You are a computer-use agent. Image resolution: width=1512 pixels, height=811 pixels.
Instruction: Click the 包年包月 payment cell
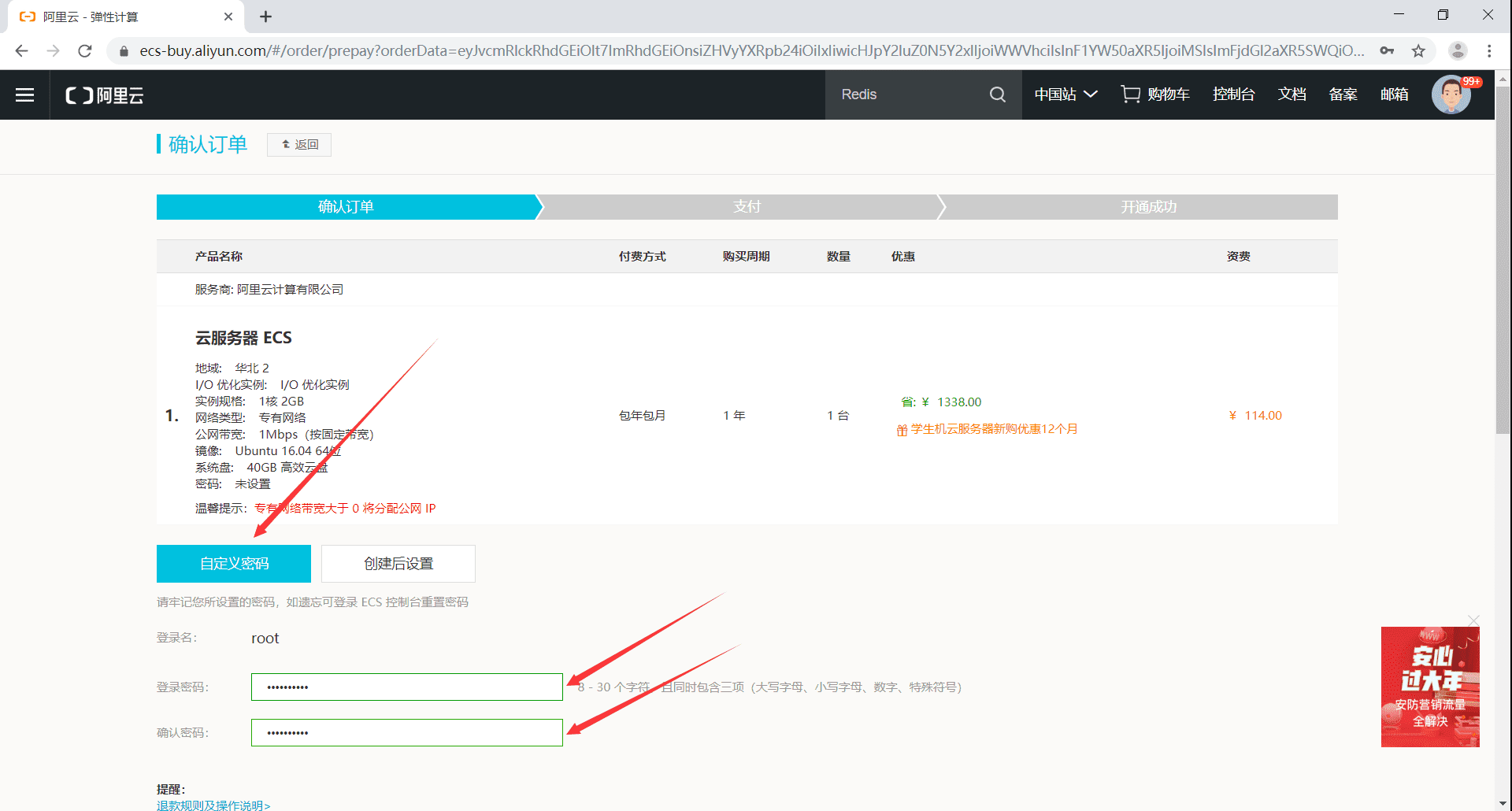(642, 416)
